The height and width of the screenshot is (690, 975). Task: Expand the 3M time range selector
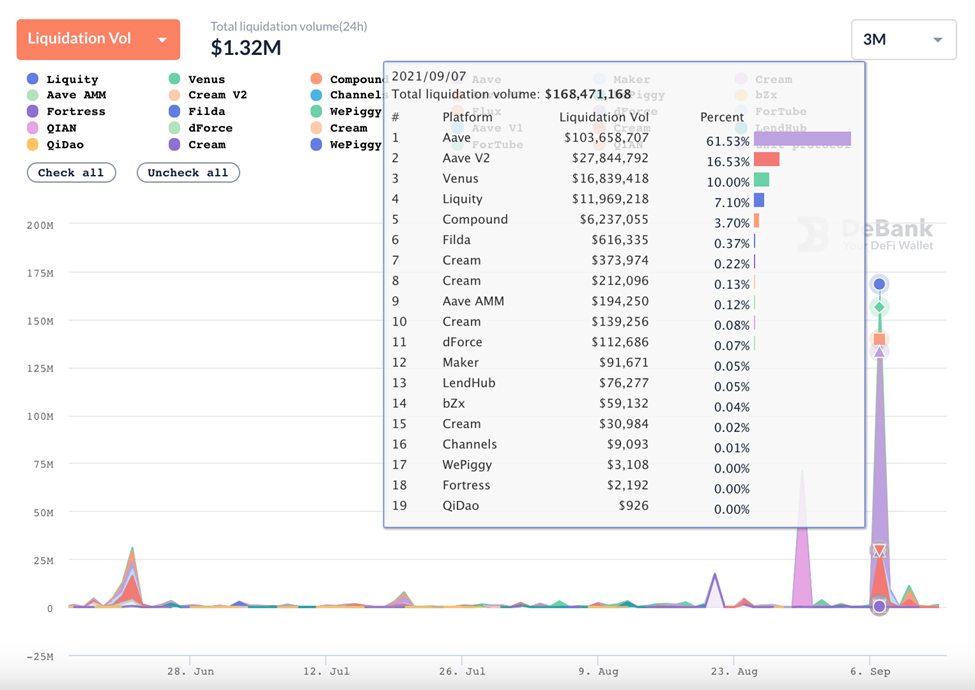[x=903, y=40]
